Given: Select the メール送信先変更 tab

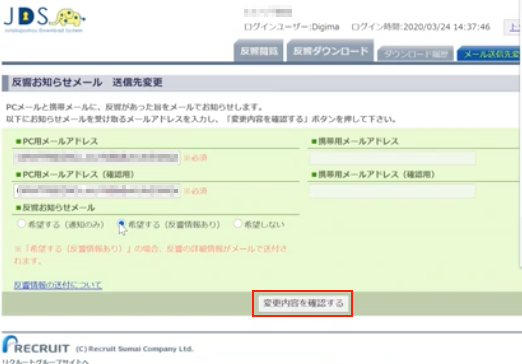Looking at the screenshot, I should [489, 54].
